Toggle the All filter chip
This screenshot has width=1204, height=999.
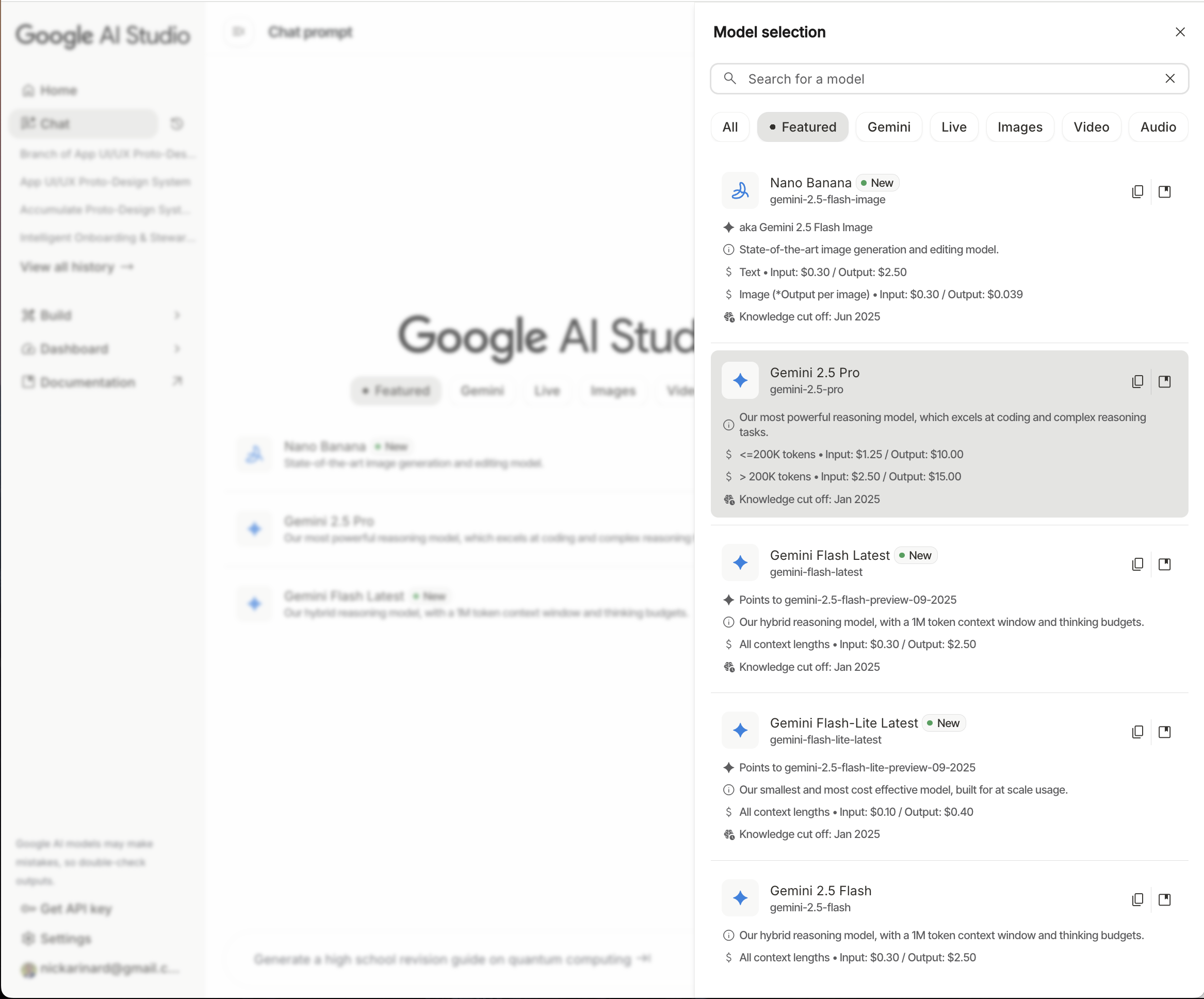pos(730,127)
